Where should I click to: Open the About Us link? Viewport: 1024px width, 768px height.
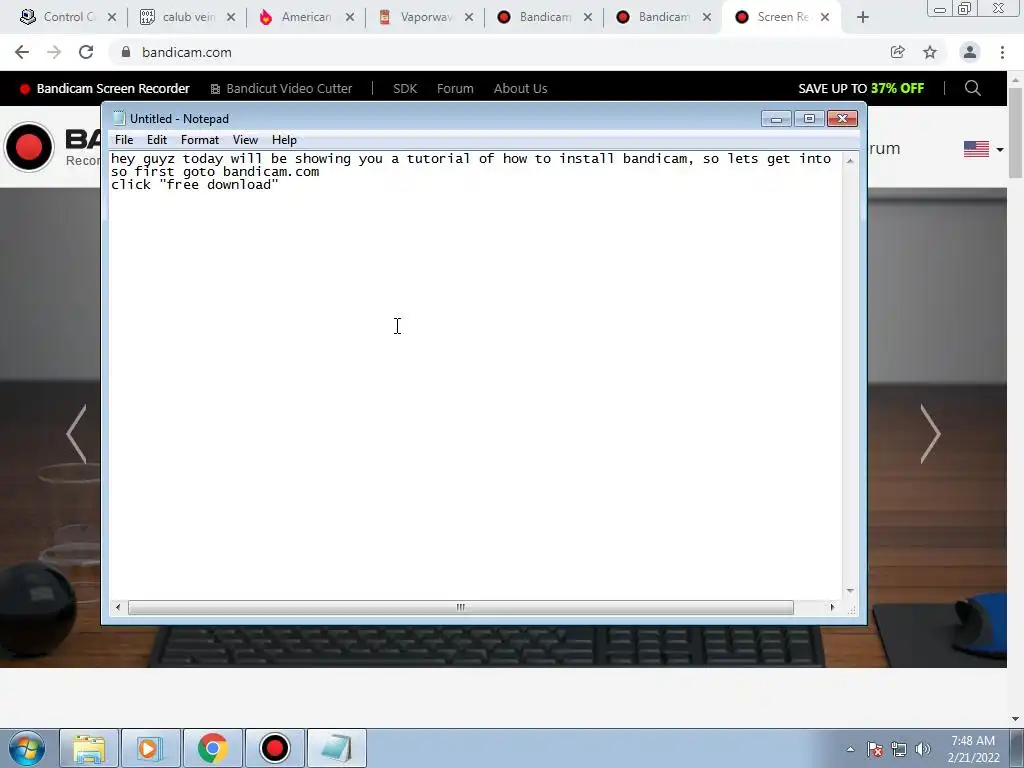click(520, 88)
